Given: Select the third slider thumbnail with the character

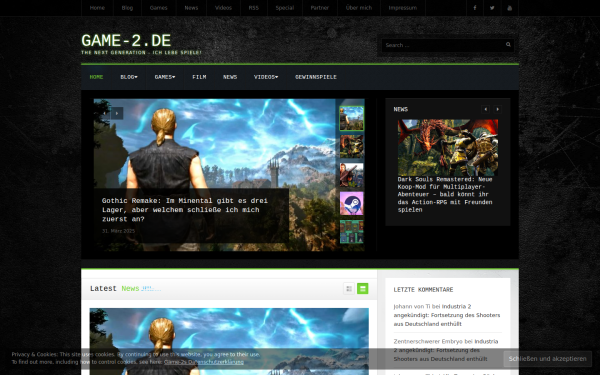Looking at the screenshot, I should [x=352, y=175].
